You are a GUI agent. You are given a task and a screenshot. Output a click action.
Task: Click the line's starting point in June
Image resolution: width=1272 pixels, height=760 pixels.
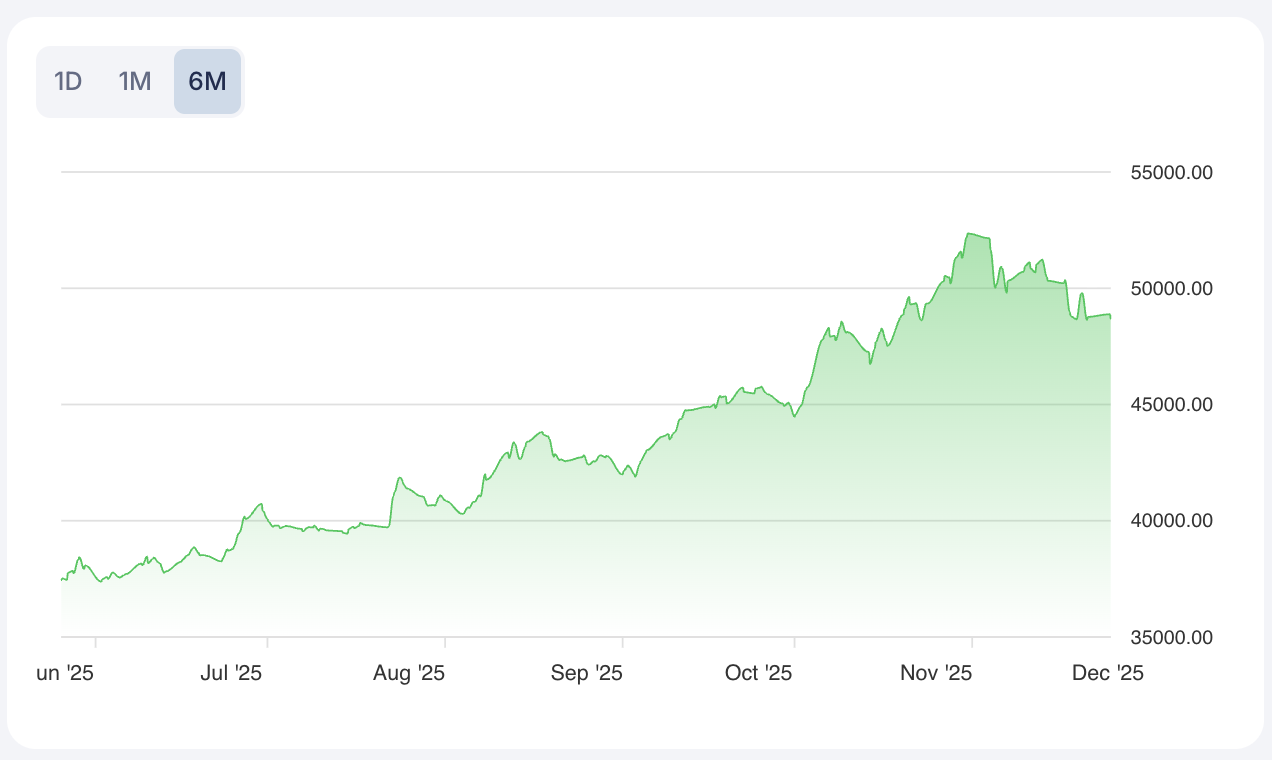(x=62, y=579)
